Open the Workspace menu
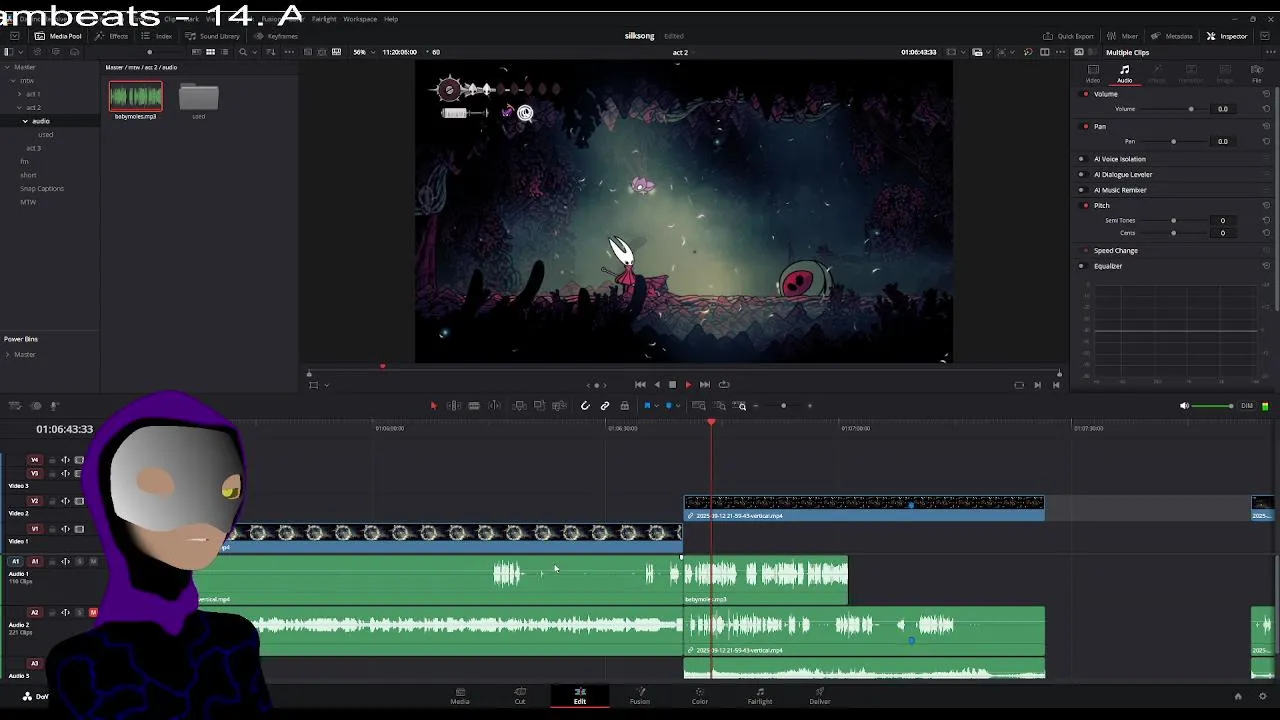The image size is (1280, 720). (360, 19)
